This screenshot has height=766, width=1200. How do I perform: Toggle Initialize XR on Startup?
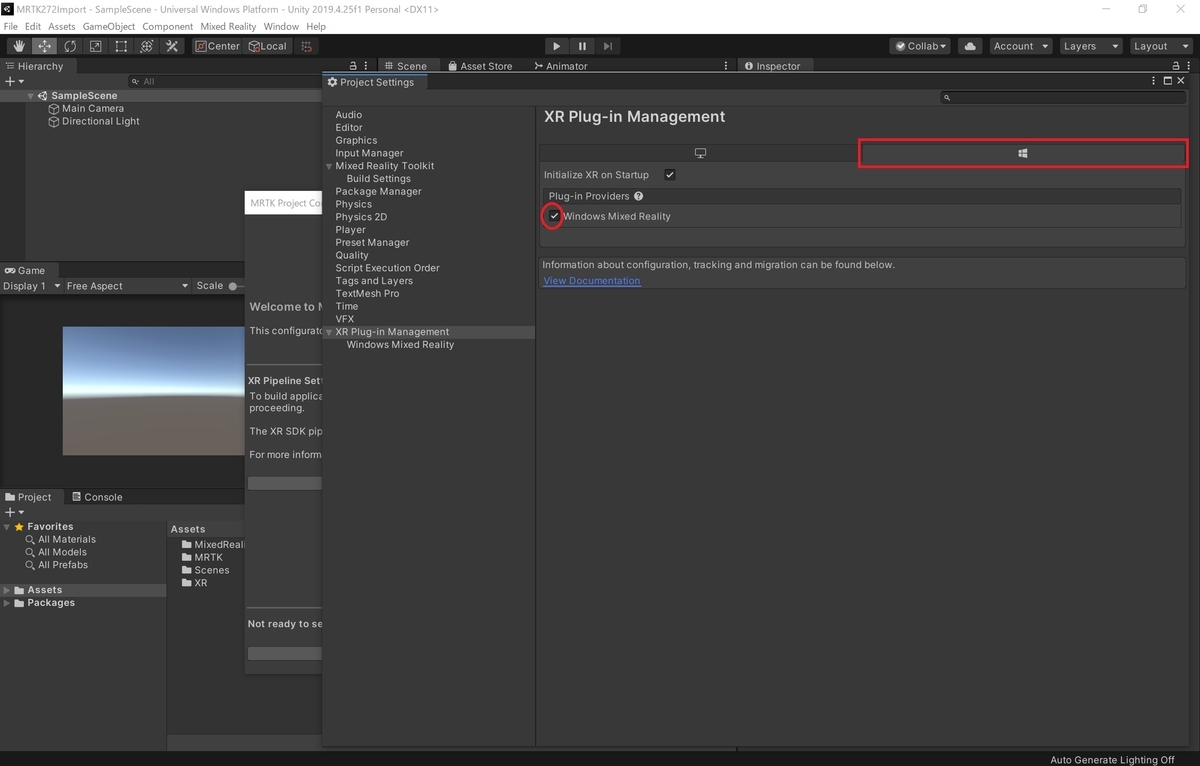click(x=670, y=175)
